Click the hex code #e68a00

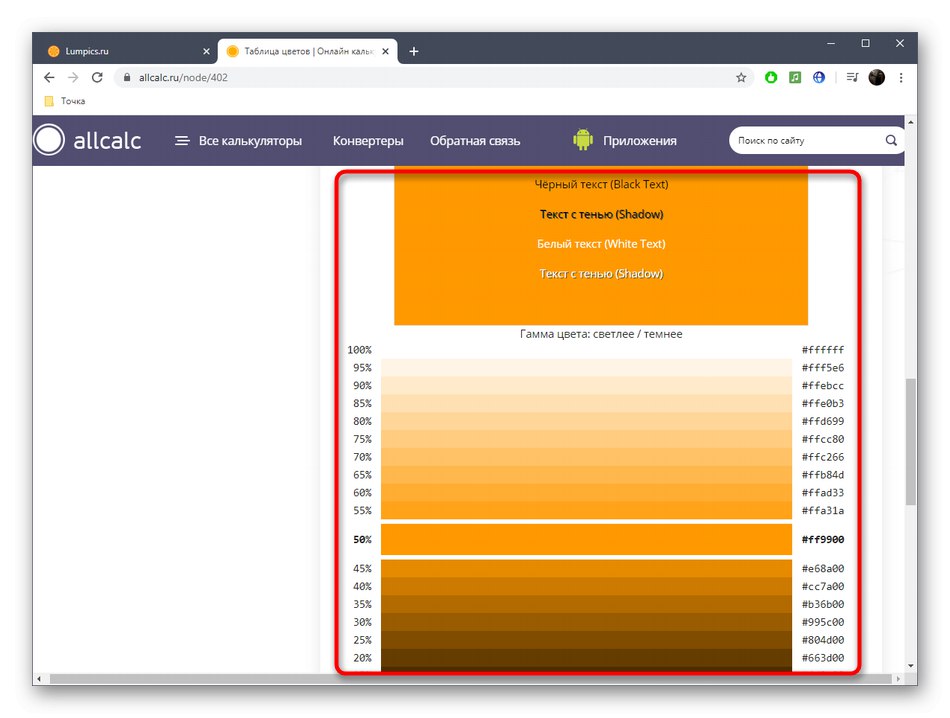click(823, 568)
